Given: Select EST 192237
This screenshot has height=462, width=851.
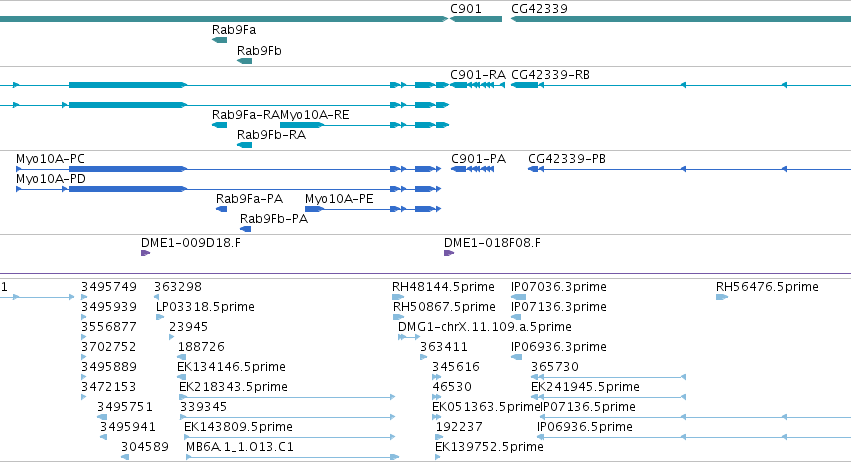Looking at the screenshot, I should pyautogui.click(x=459, y=427).
